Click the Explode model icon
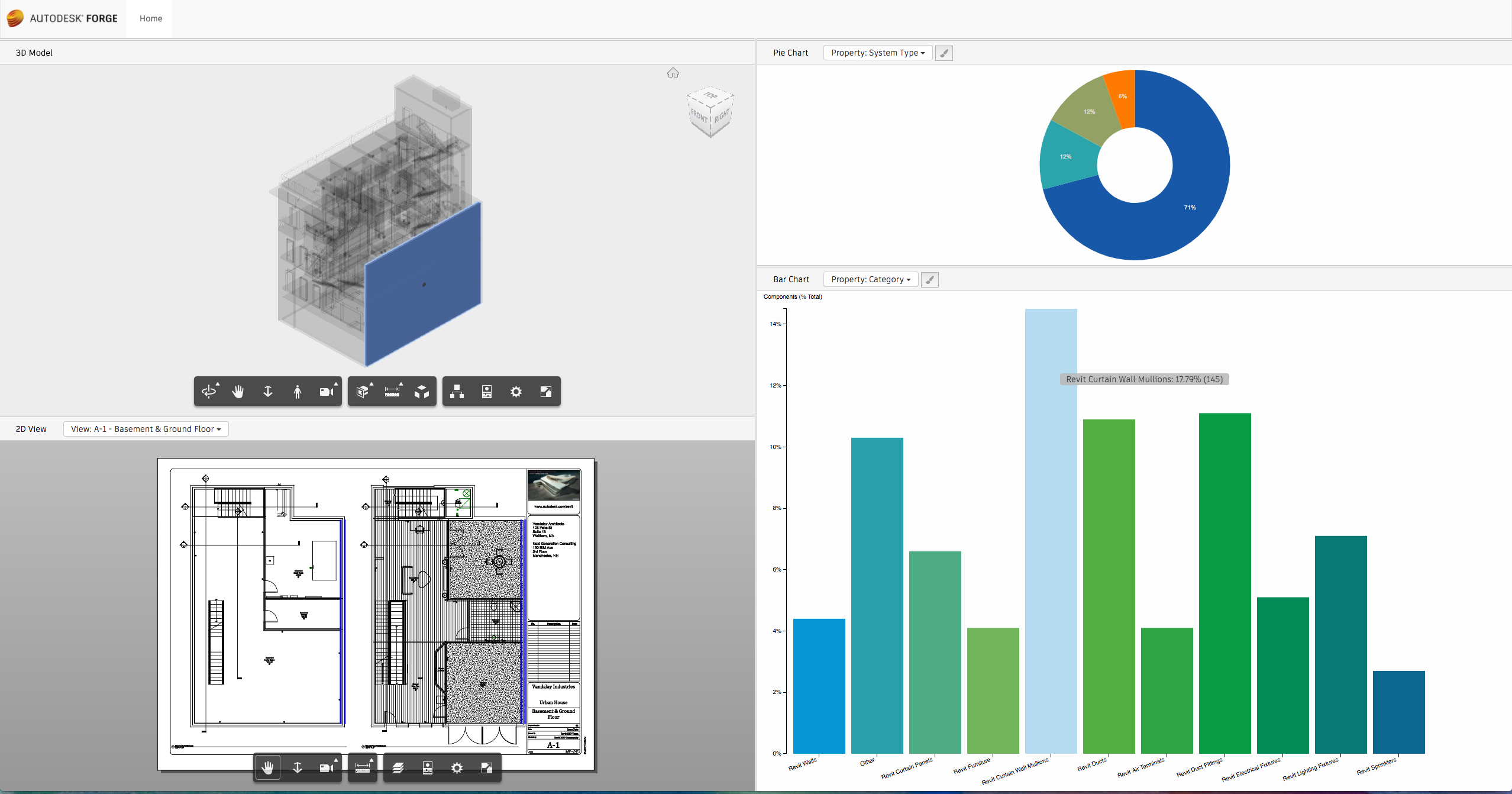 click(422, 391)
